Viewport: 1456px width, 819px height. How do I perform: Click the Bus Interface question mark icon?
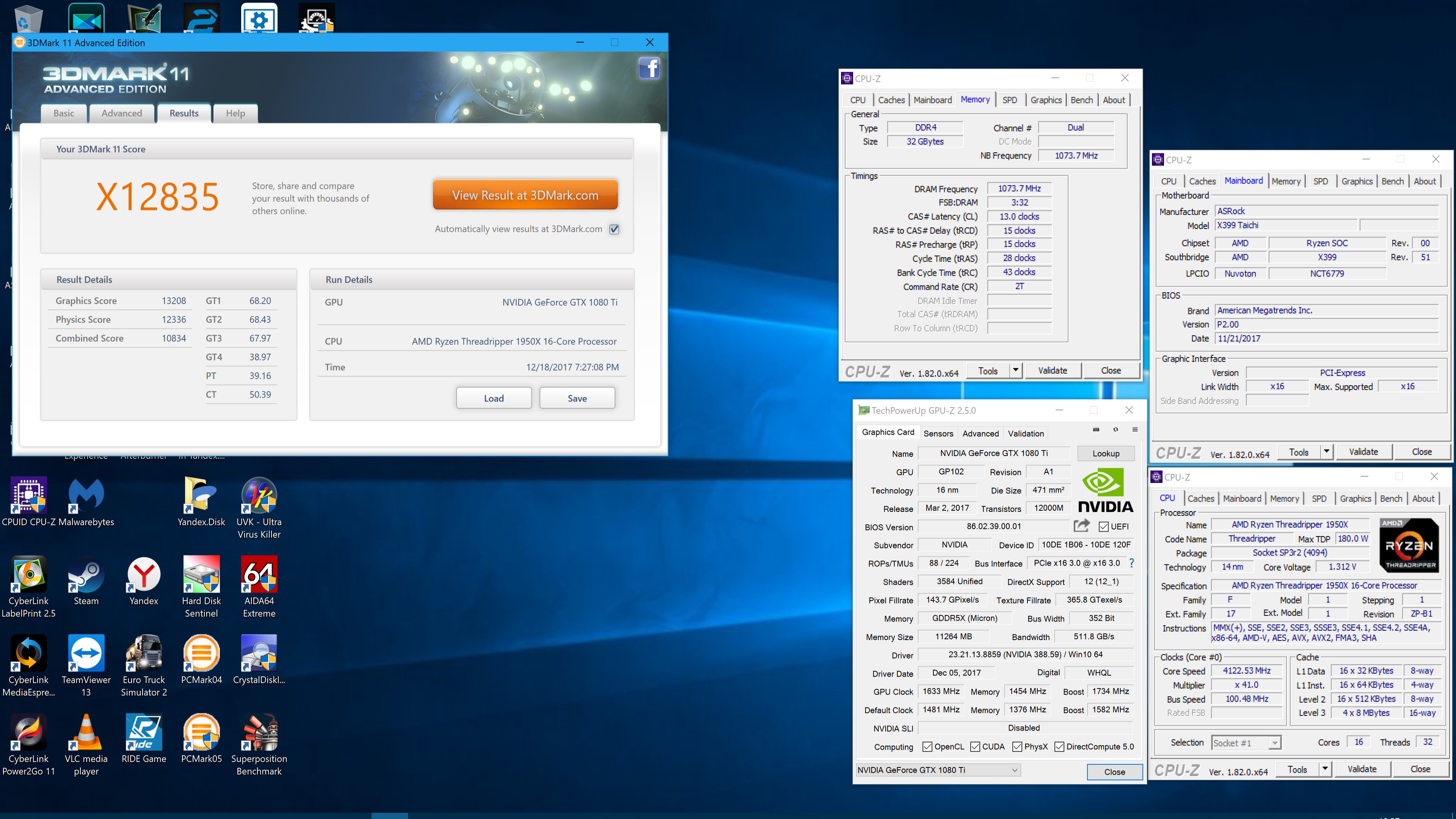click(1131, 563)
